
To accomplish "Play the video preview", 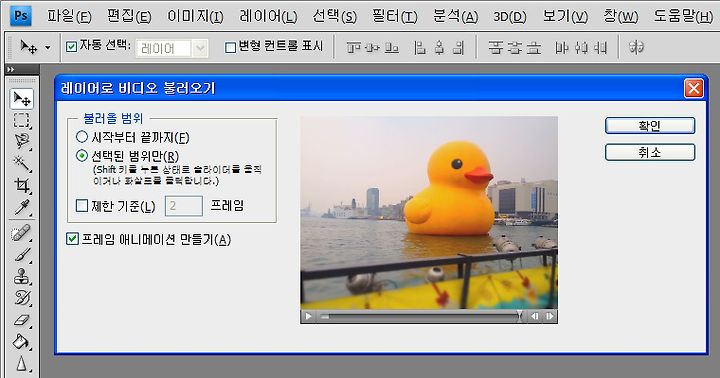I will click(x=309, y=316).
